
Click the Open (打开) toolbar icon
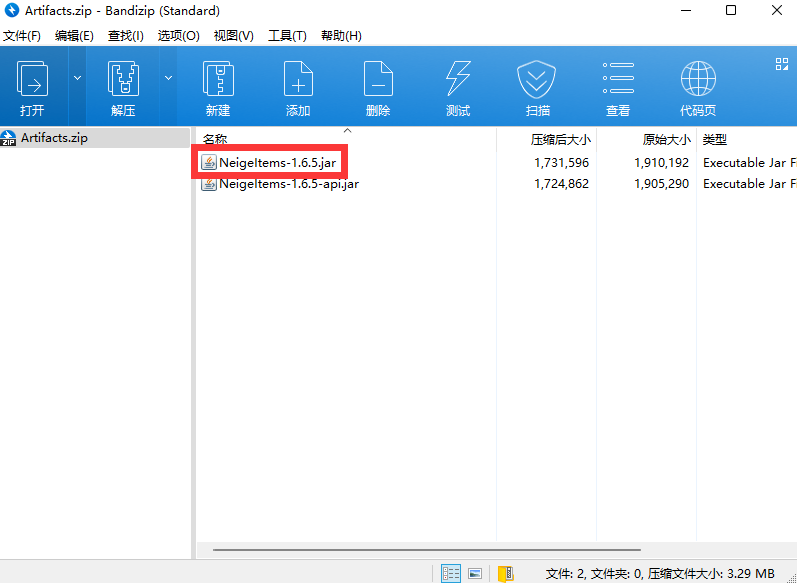tap(33, 79)
